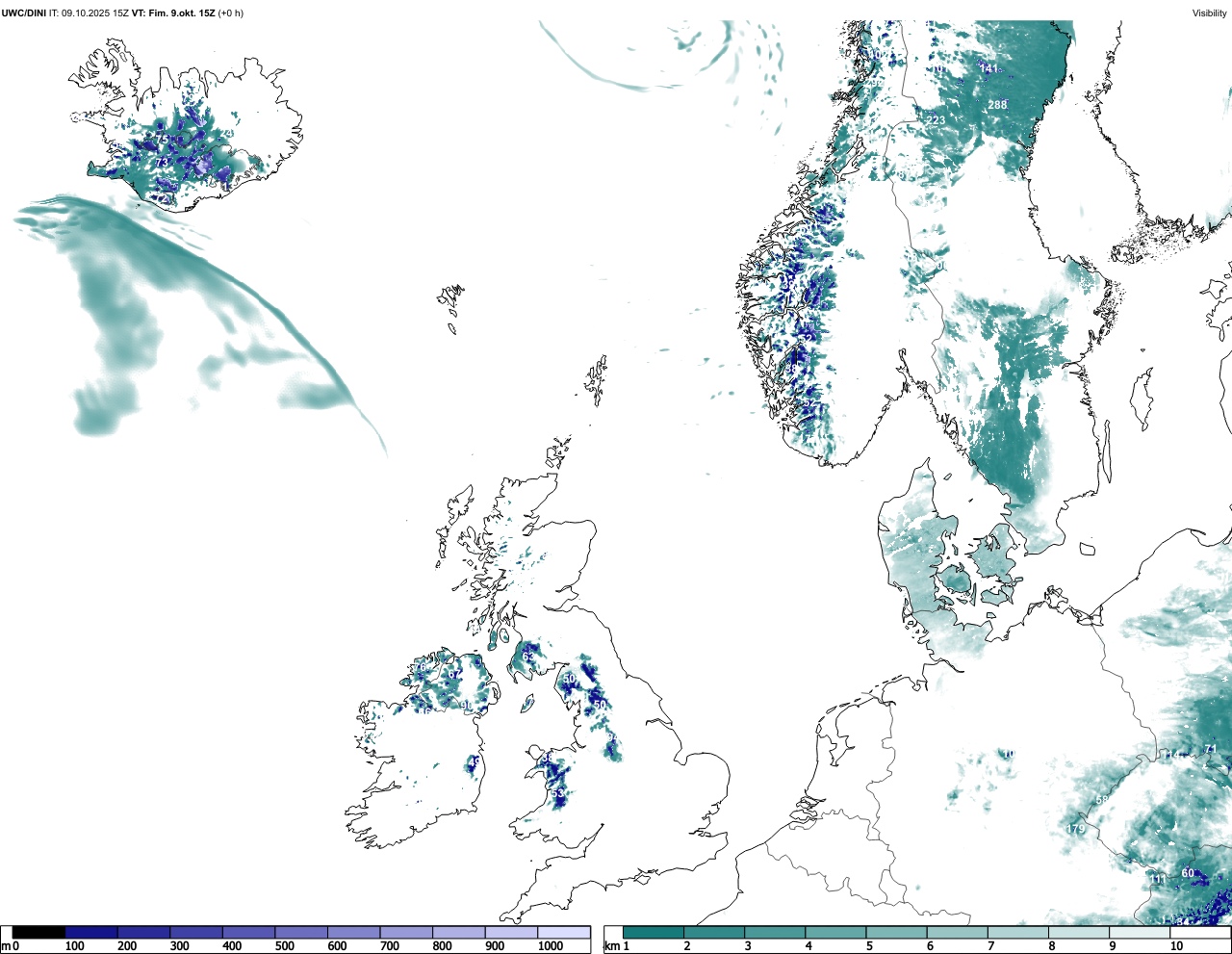The height and width of the screenshot is (954, 1232).
Task: Select the '58' value label on the map
Action: tap(1102, 800)
